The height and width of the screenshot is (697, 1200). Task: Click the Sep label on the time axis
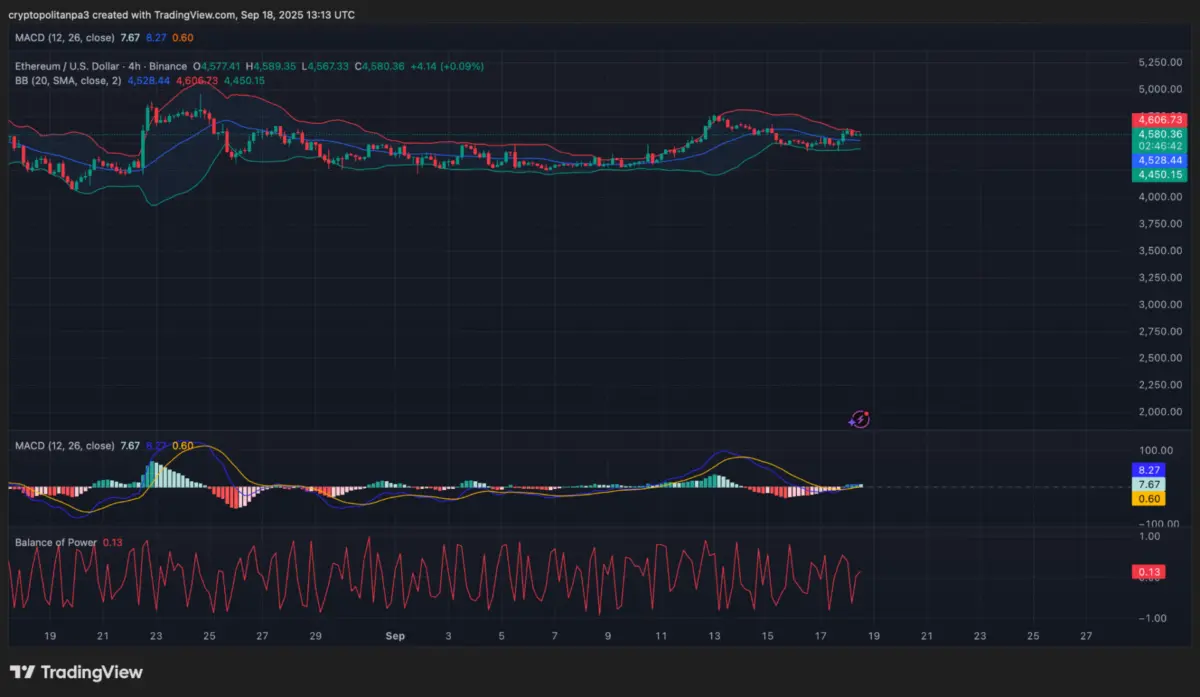coord(394,635)
